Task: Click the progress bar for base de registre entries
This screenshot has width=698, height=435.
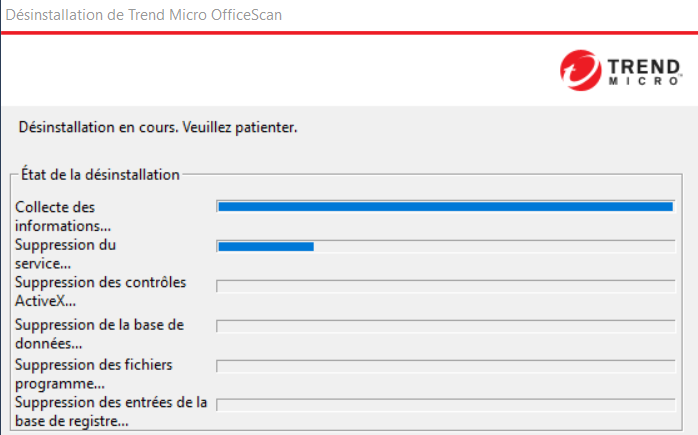Action: (446, 404)
